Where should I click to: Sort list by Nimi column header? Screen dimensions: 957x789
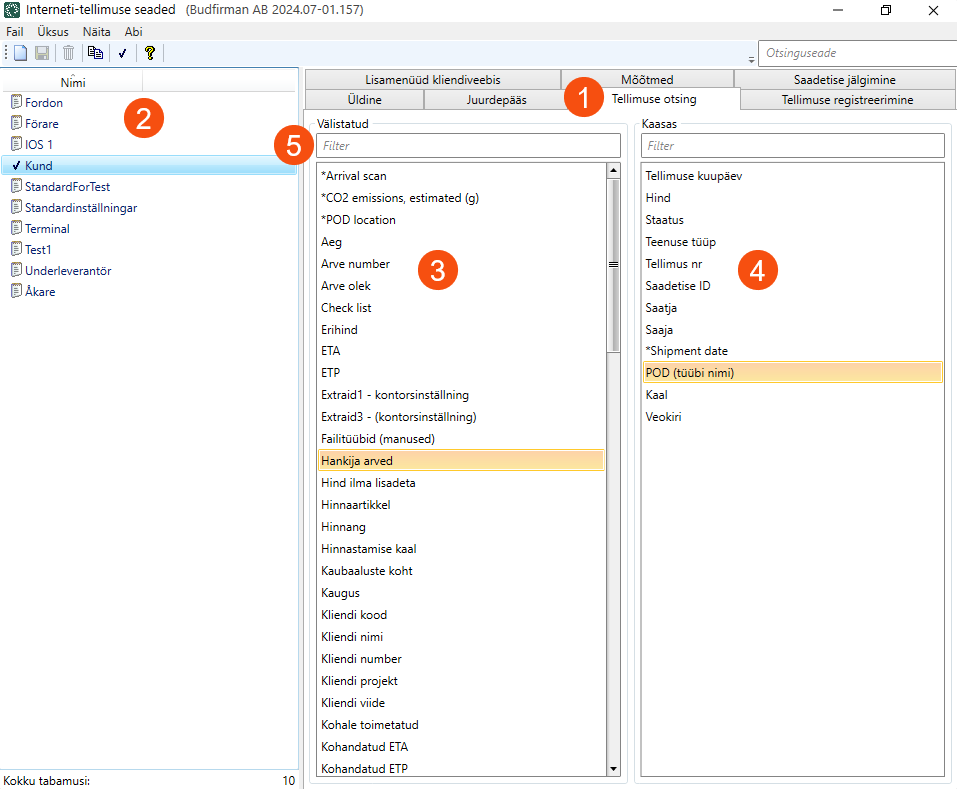(73, 83)
